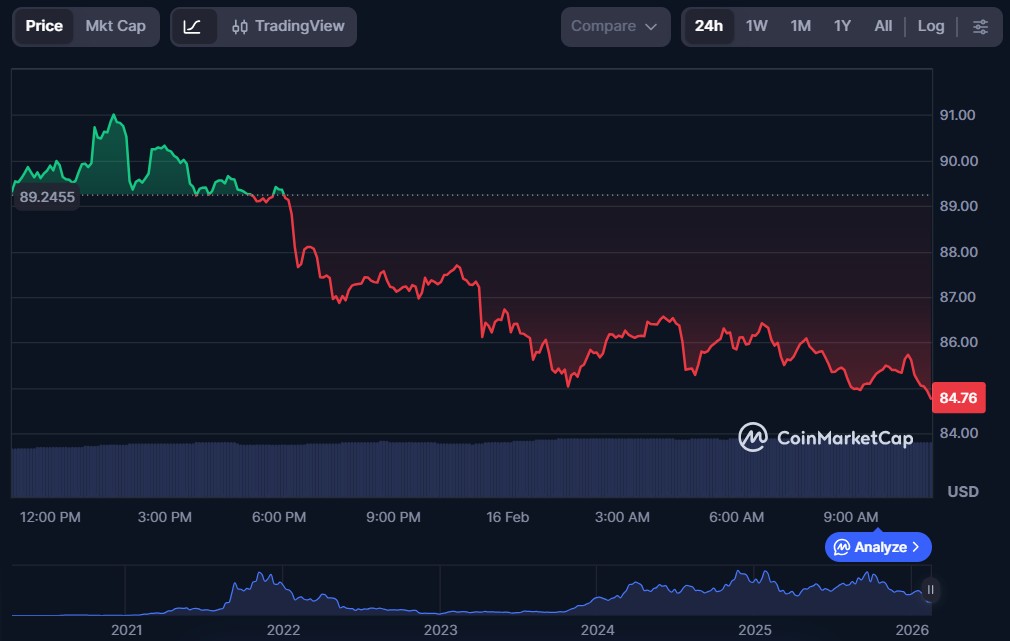This screenshot has width=1010, height=641.
Task: Click the pause-style handle on the range navigator
Action: coord(931,590)
